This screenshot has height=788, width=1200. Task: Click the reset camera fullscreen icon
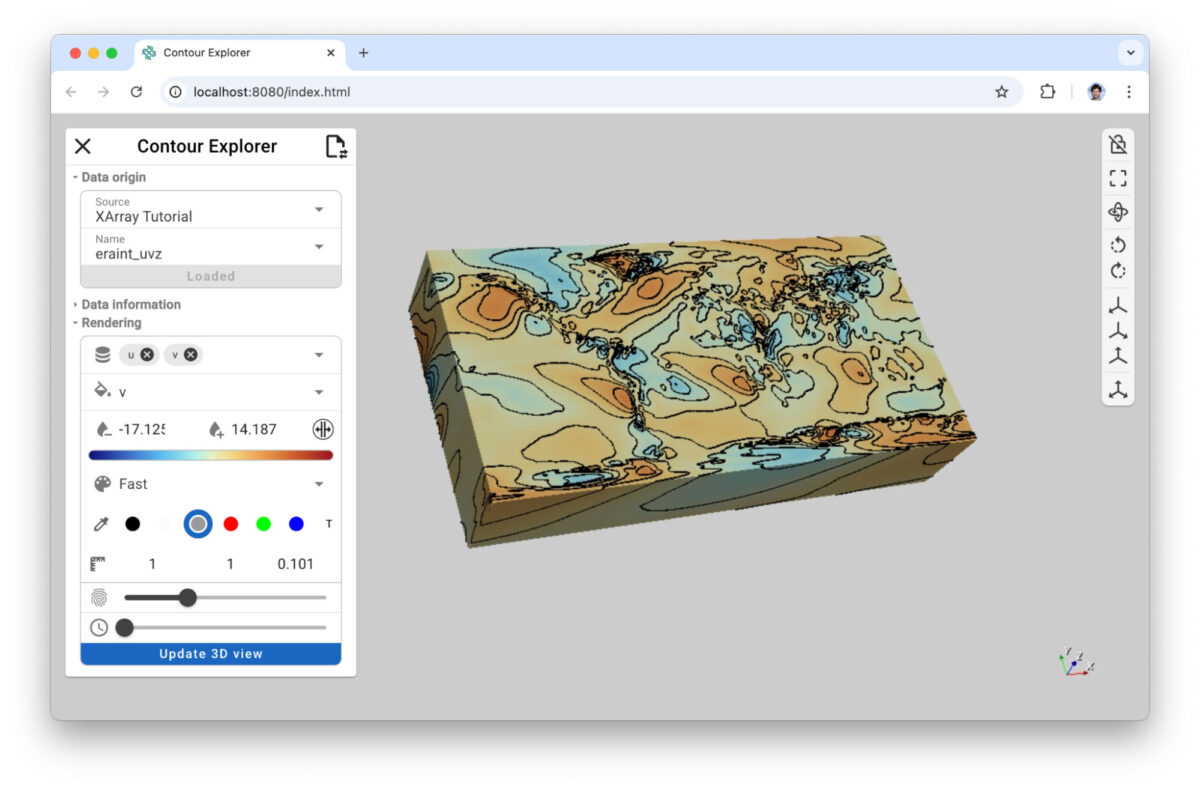tap(1118, 178)
